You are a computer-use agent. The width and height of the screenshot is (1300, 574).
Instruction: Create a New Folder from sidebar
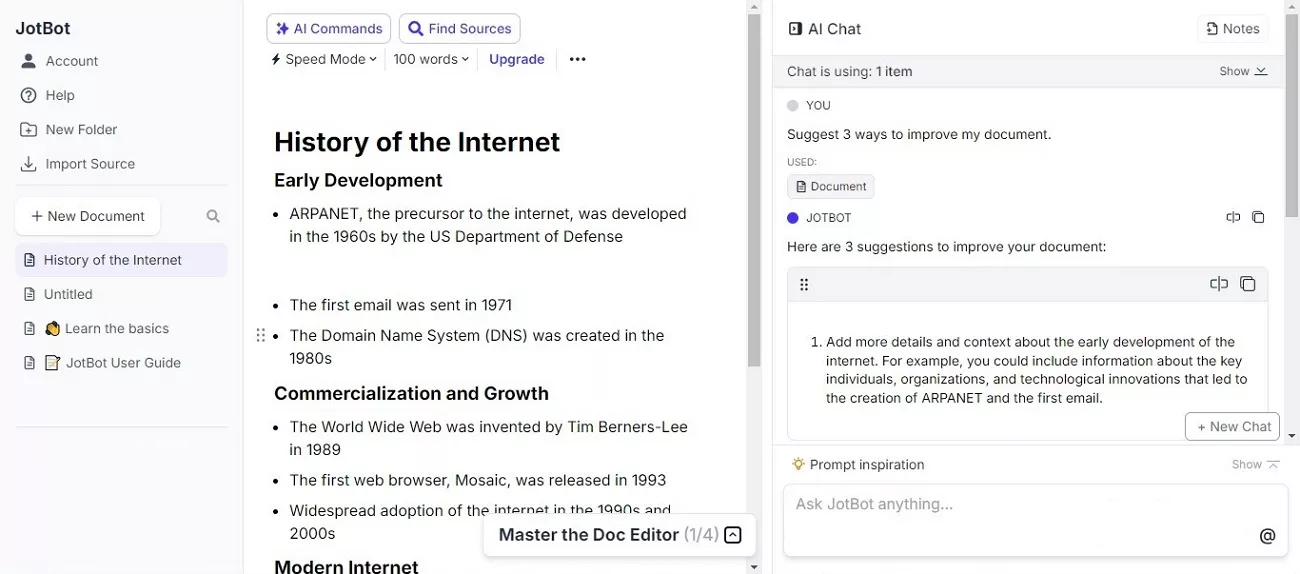coord(69,129)
